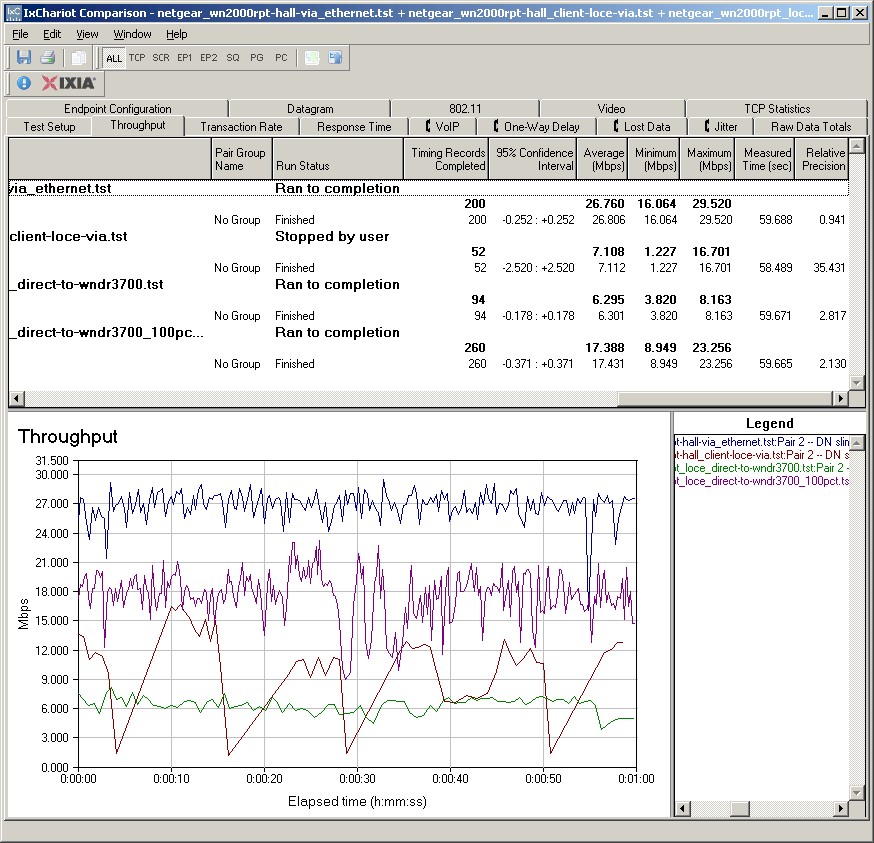
Task: Open the Raw Data Totals tab
Action: click(811, 127)
